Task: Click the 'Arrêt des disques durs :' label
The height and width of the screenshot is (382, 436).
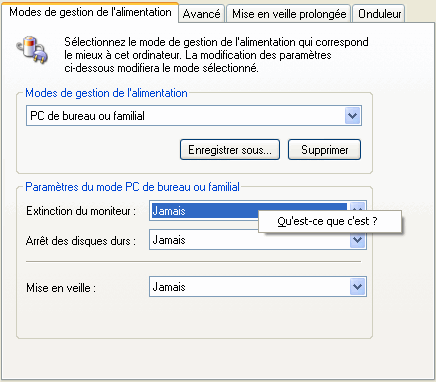Action: [x=81, y=241]
